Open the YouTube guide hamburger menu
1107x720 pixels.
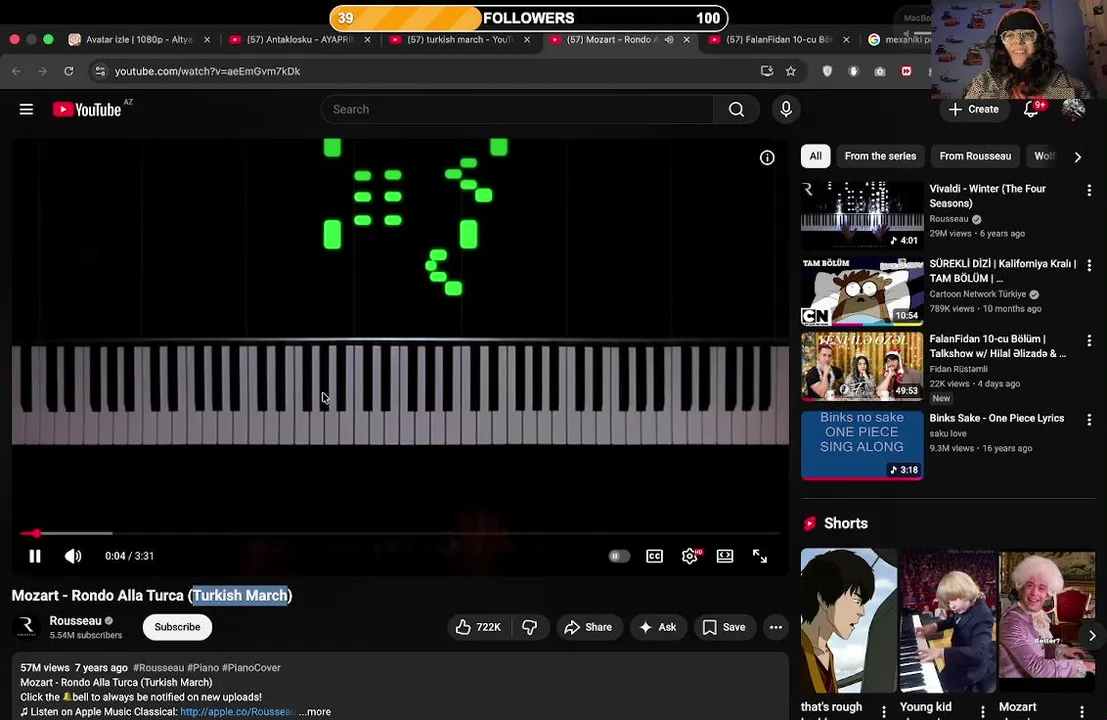26,109
